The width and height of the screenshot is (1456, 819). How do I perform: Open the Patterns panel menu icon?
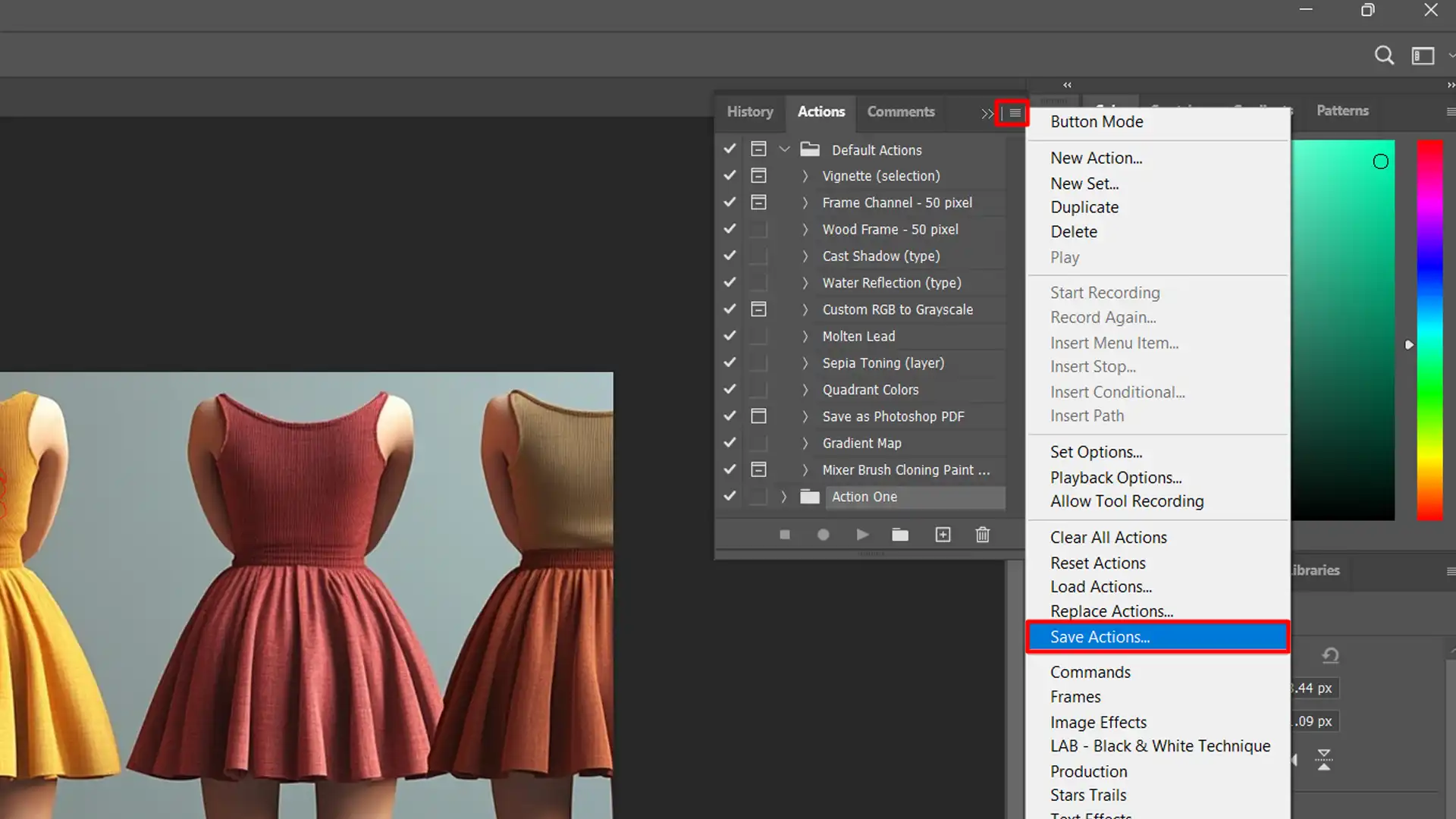[1450, 112]
